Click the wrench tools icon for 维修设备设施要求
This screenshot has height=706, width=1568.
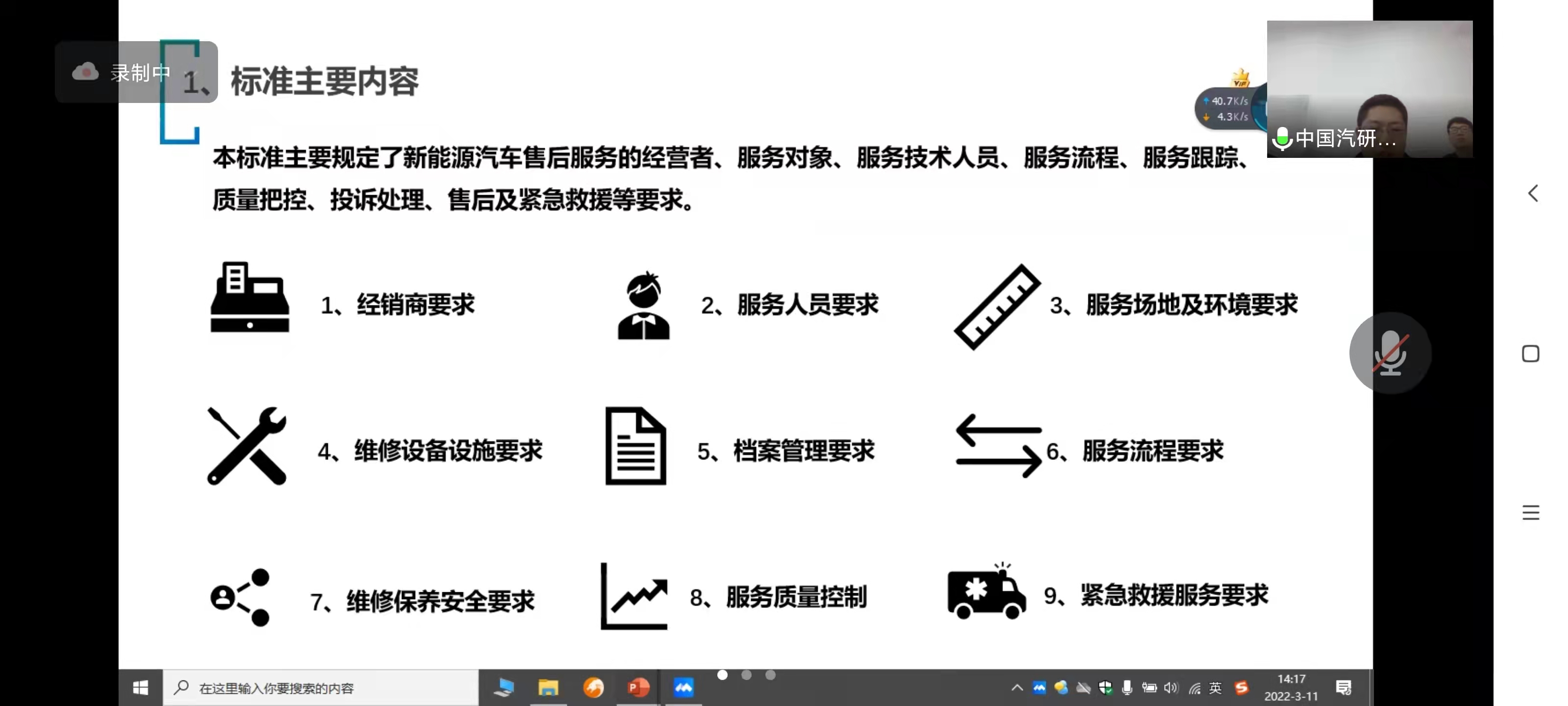(246, 446)
